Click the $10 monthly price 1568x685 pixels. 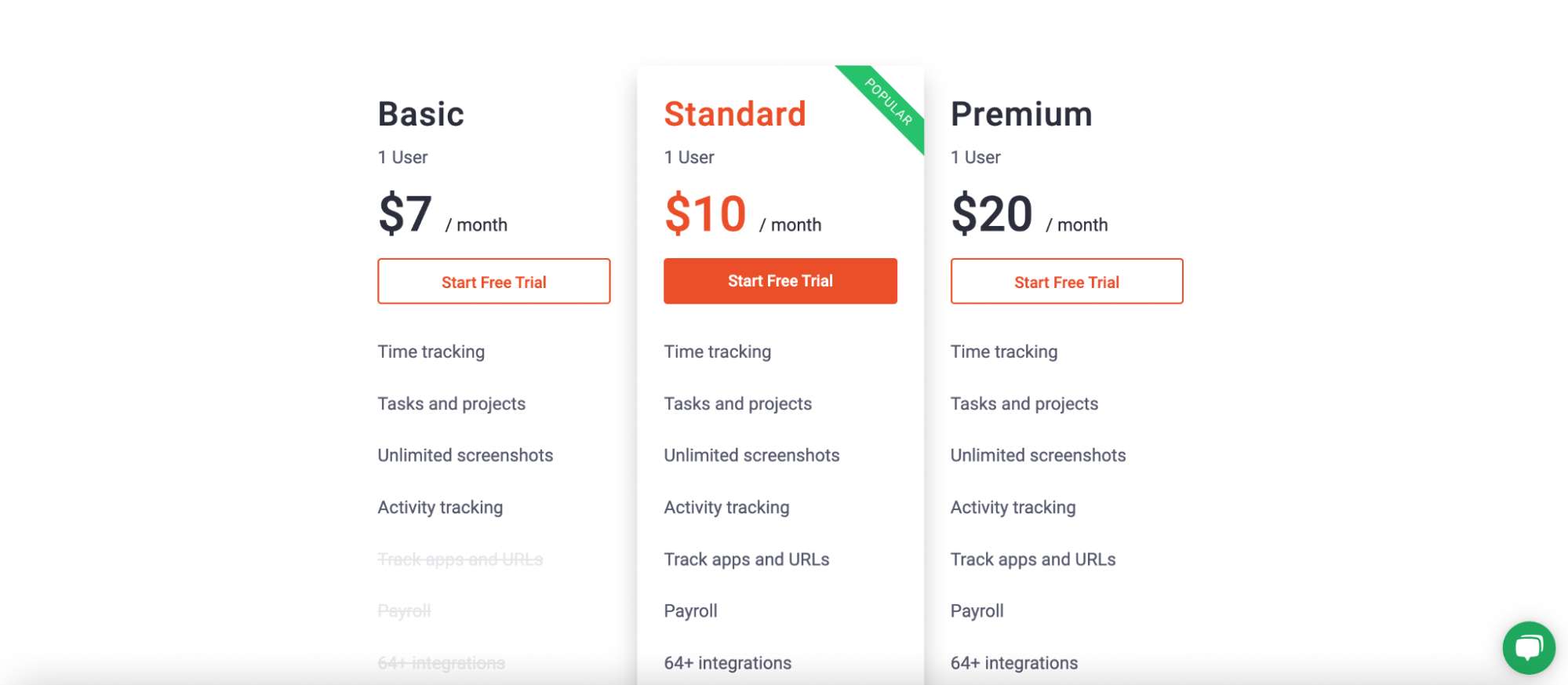[705, 212]
